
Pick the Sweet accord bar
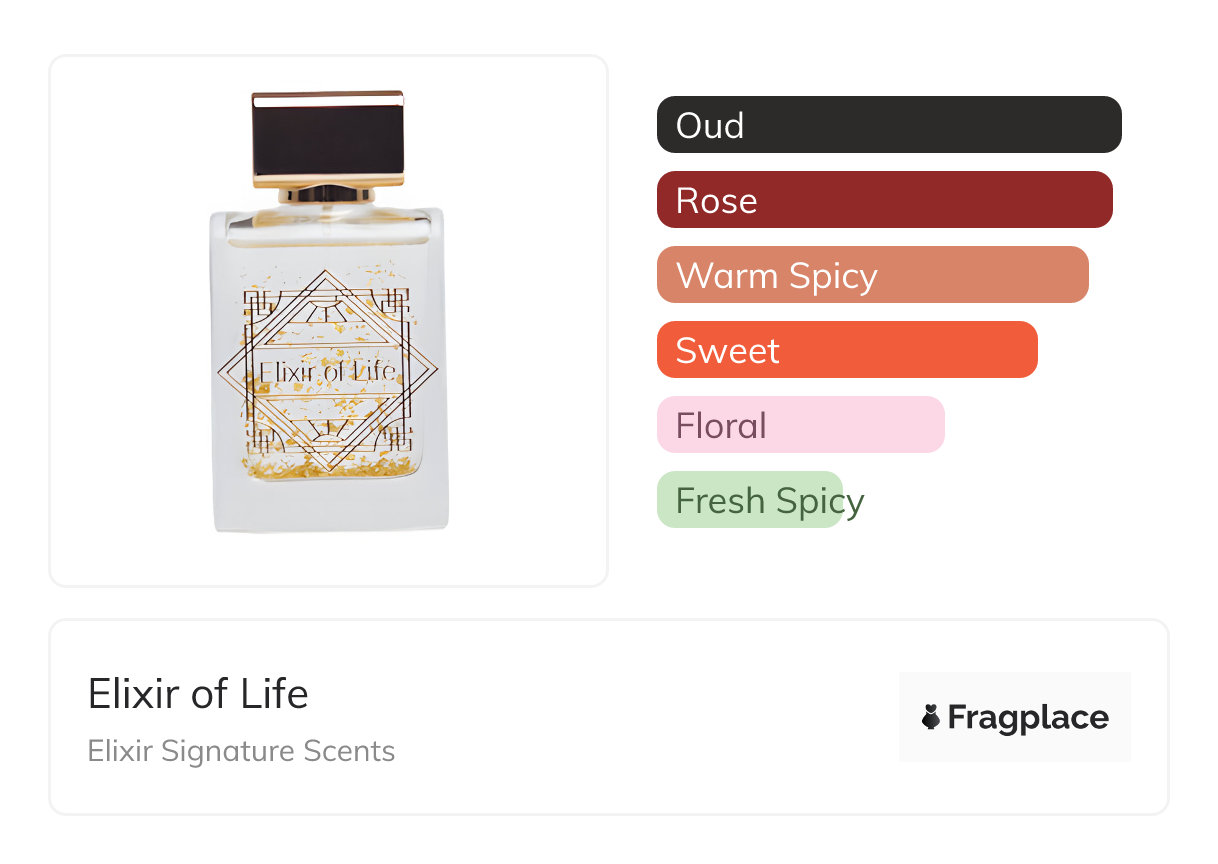click(x=847, y=350)
